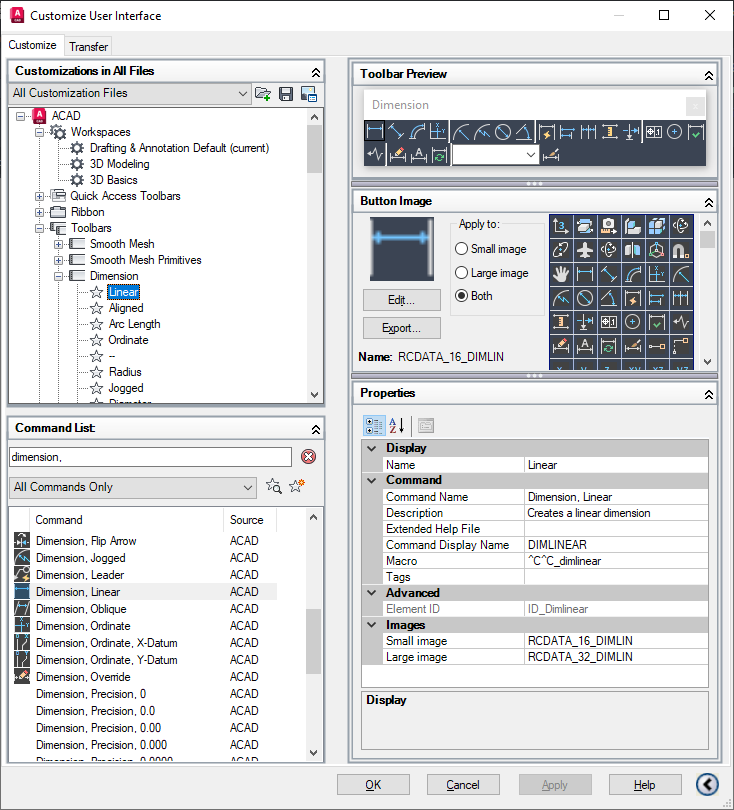Screen dimensions: 734x810
Task: Clear the command search with red X
Action: tap(308, 457)
